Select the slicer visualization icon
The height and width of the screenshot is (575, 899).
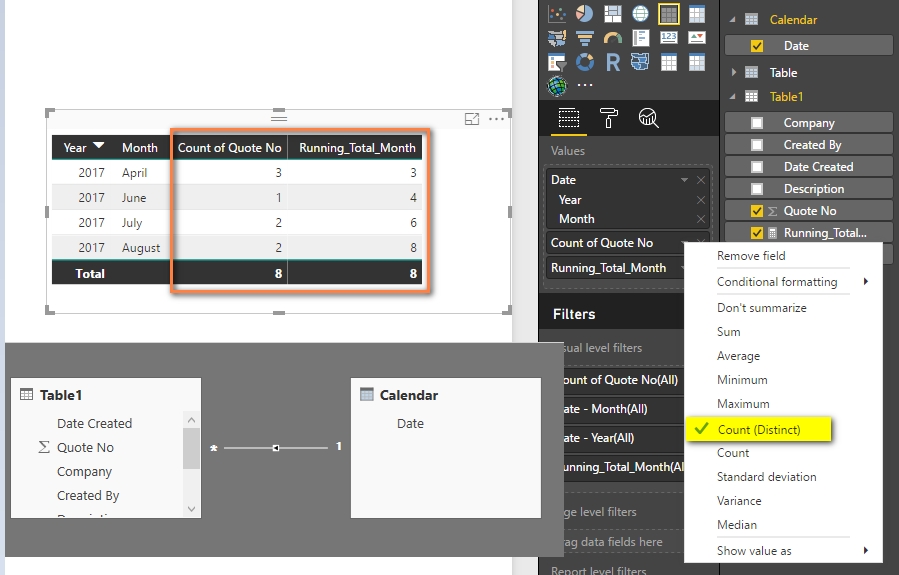pos(557,62)
